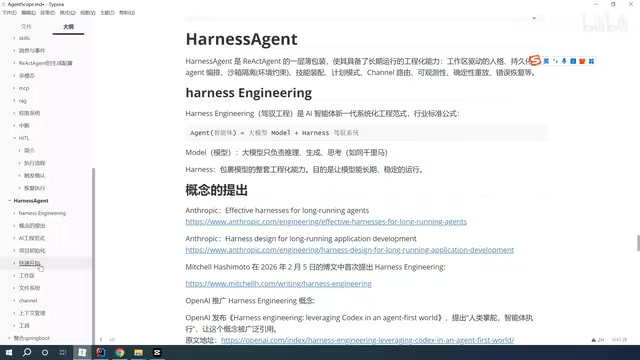Open Task View in taskbar

(63, 352)
